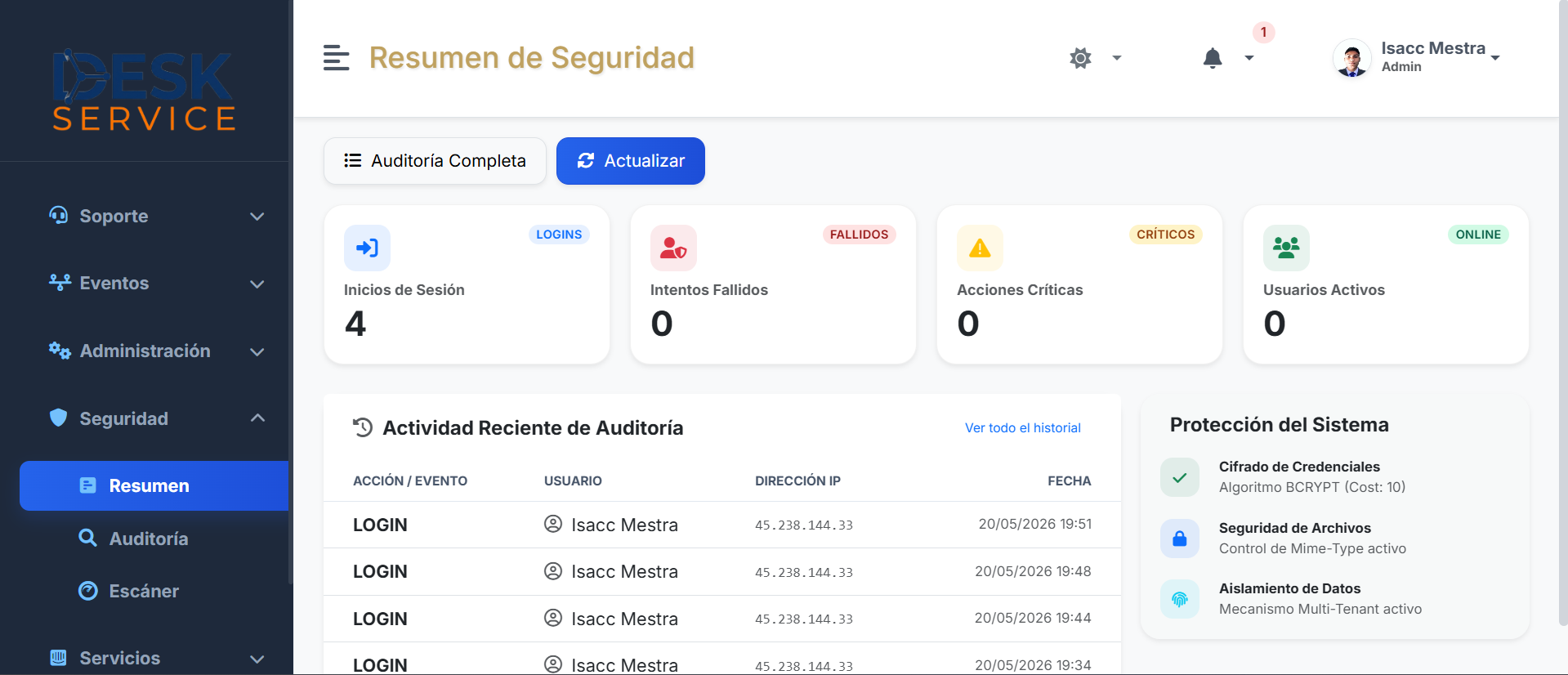The height and width of the screenshot is (675, 1568).
Task: Click the page vertical scrollbar
Action: pos(1562,313)
